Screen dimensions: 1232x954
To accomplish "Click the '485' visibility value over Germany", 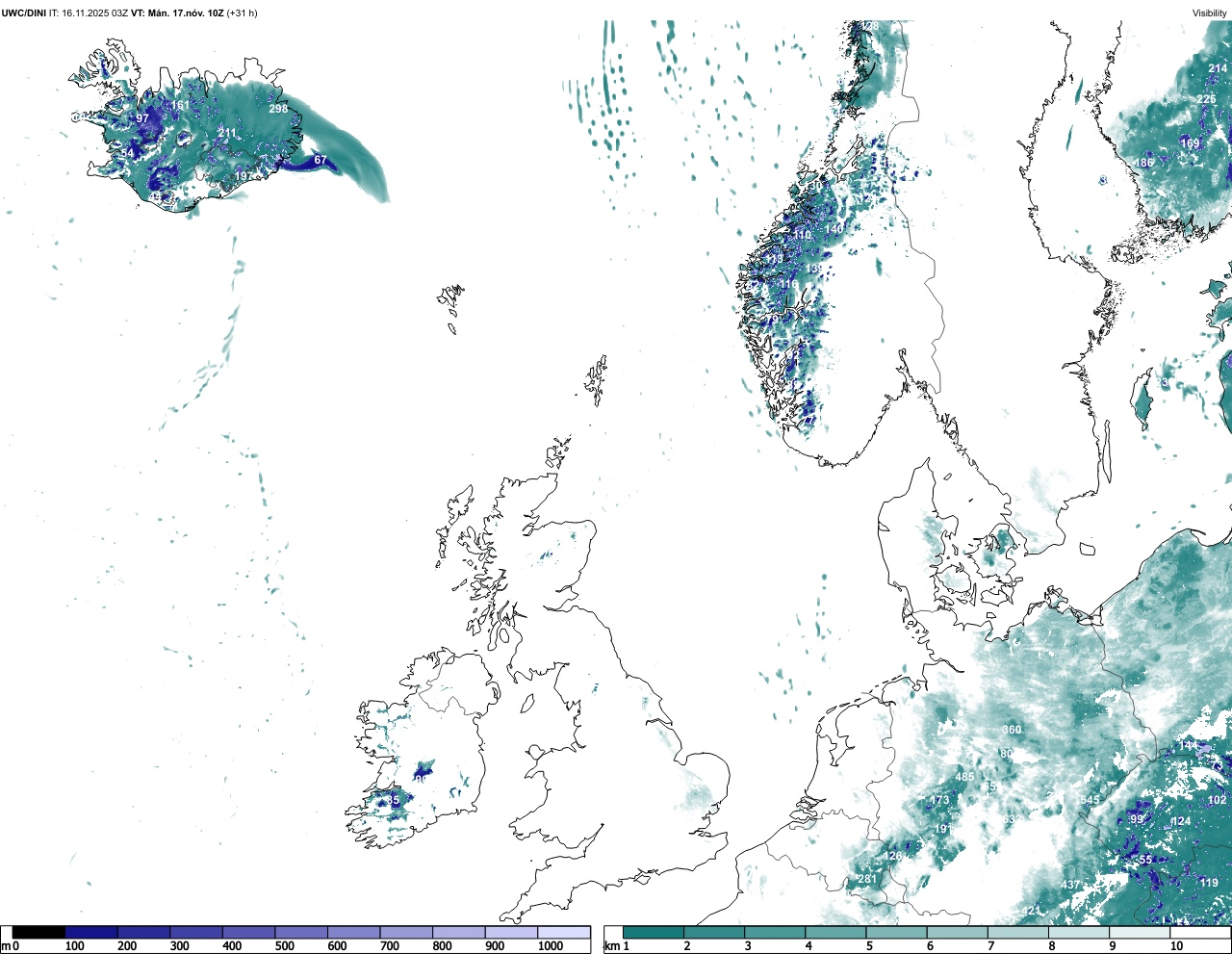I will pyautogui.click(x=964, y=777).
